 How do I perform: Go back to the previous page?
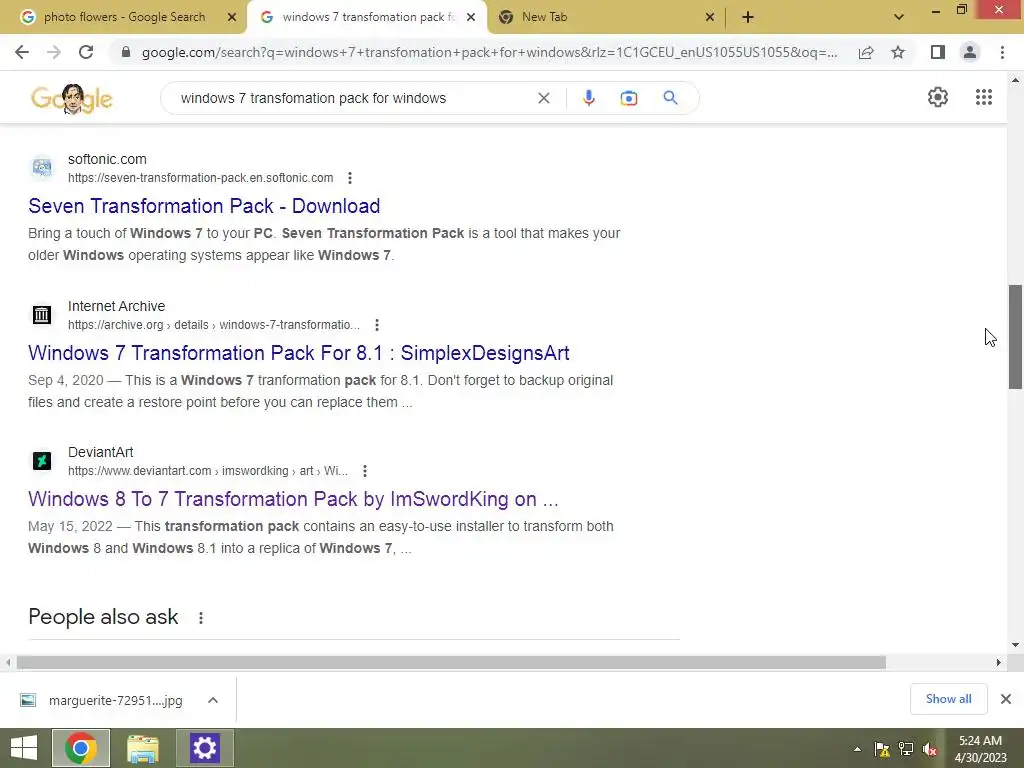22,52
